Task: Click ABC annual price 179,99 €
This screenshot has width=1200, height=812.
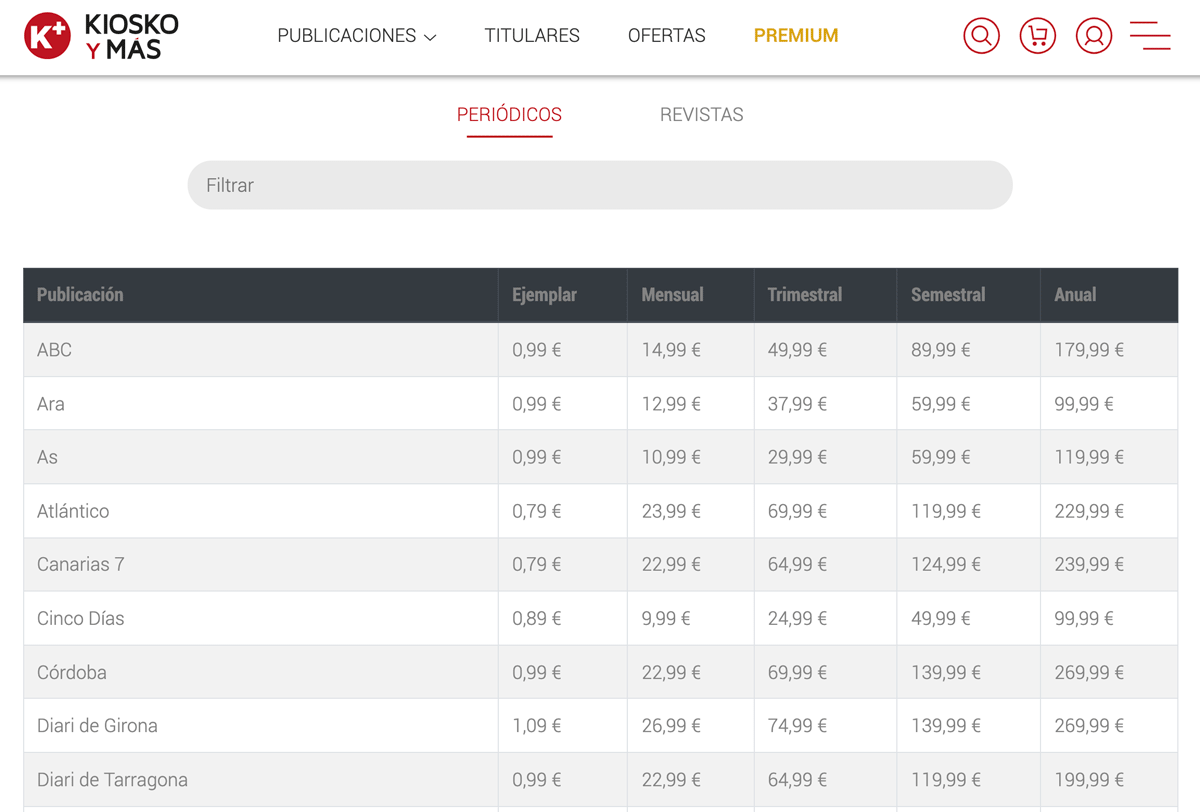Action: click(1089, 350)
